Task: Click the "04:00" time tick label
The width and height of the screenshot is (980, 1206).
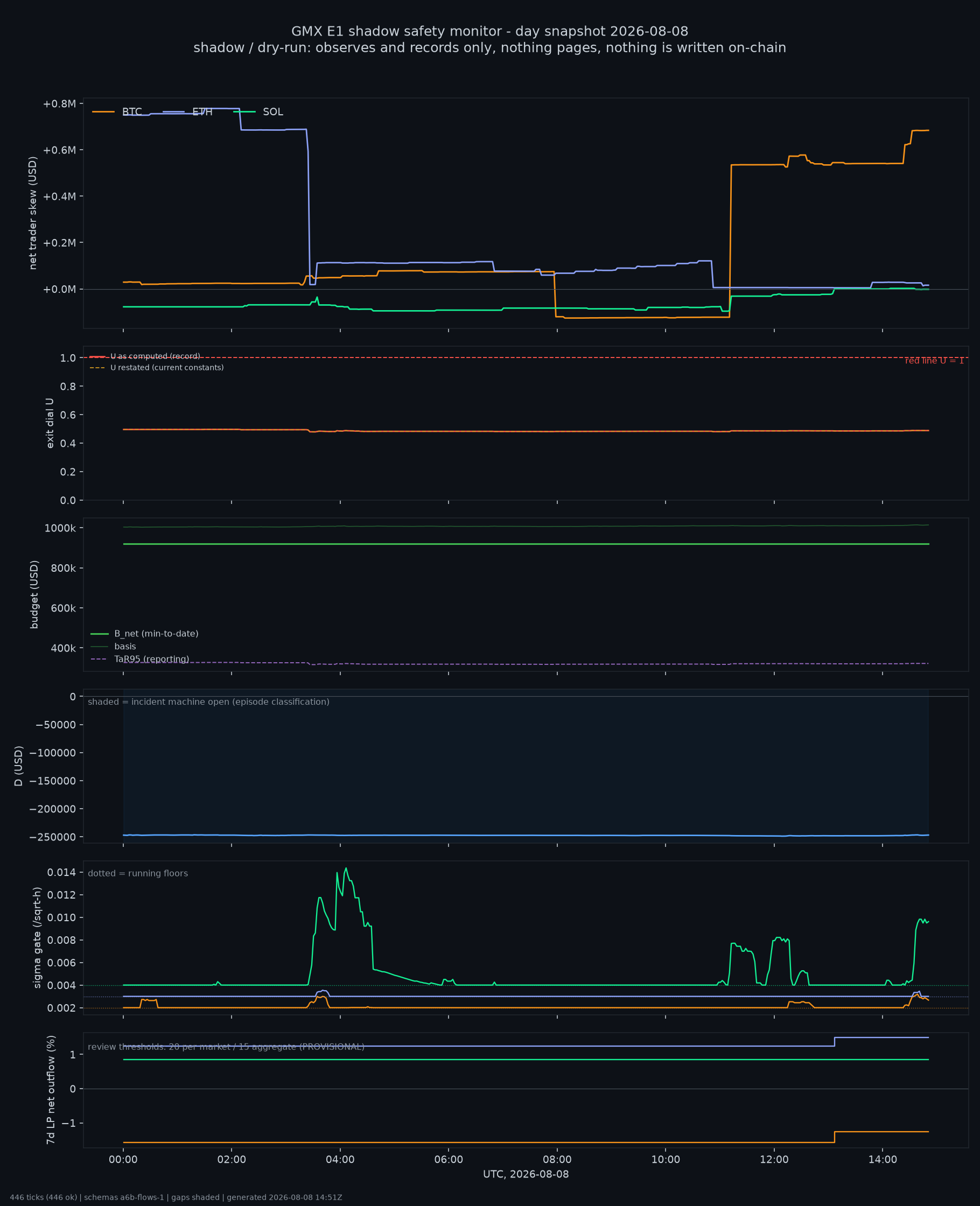Action: click(340, 1160)
